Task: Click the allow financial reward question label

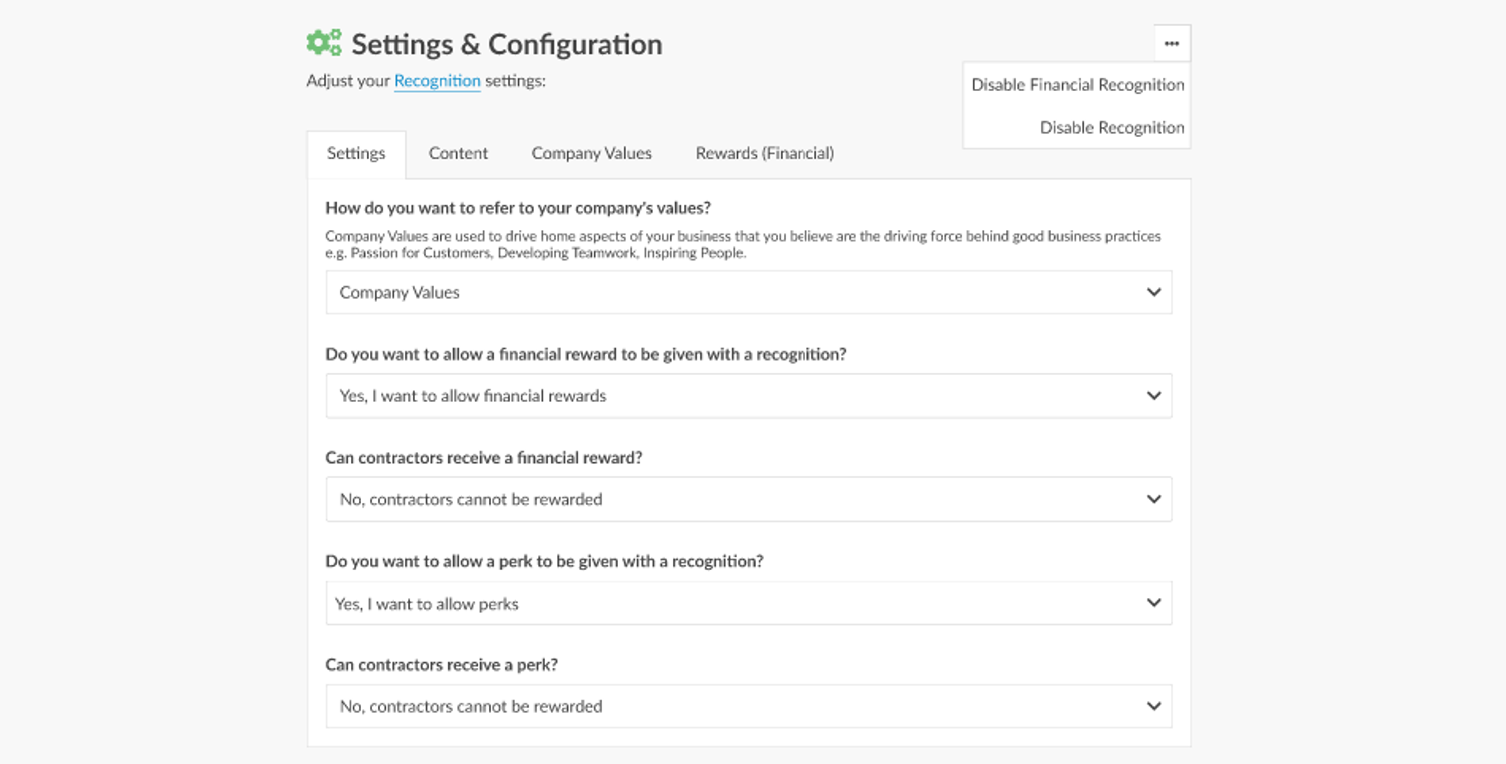Action: (585, 354)
